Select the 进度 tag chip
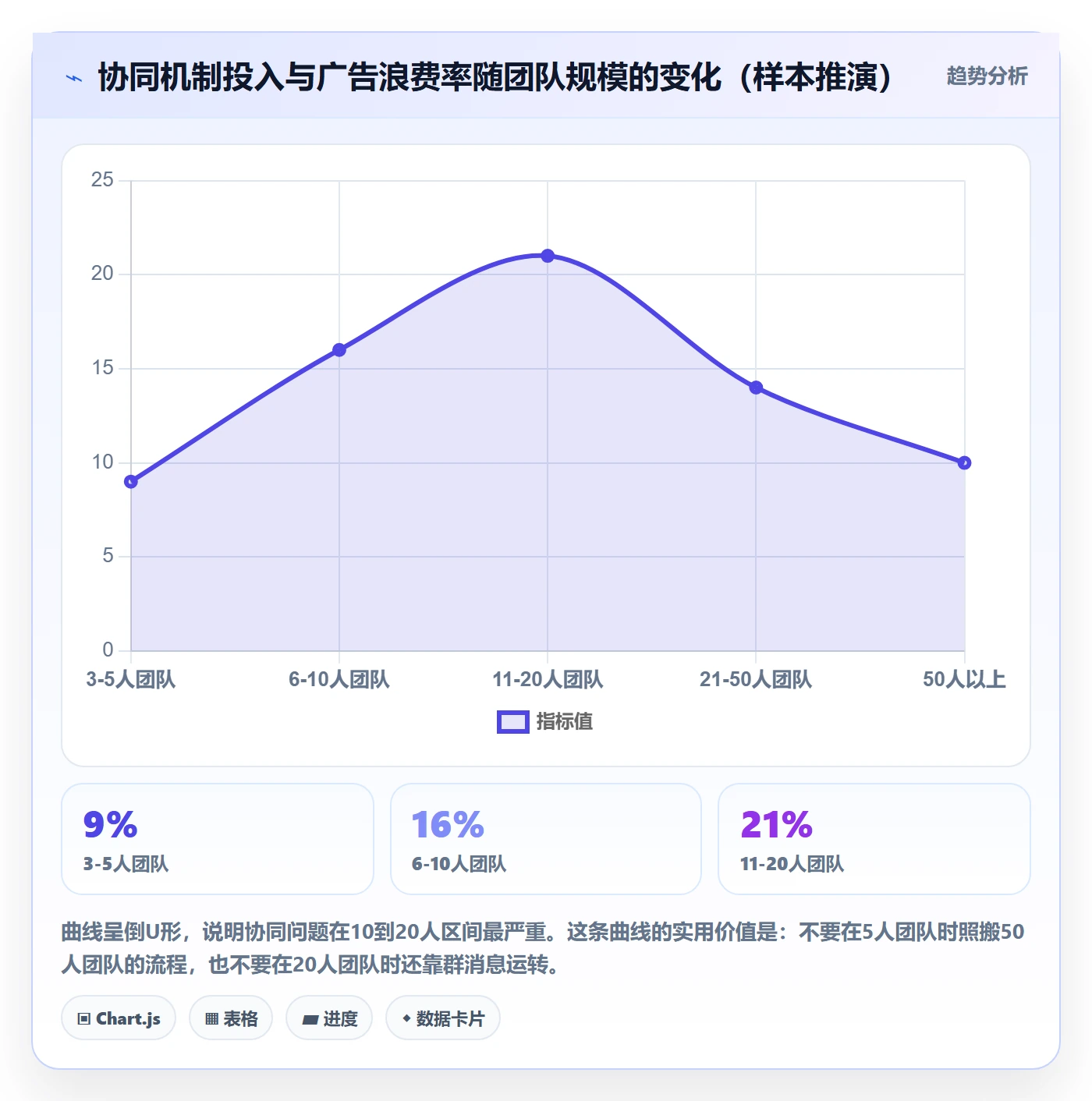The height and width of the screenshot is (1101, 1092). tap(329, 1018)
